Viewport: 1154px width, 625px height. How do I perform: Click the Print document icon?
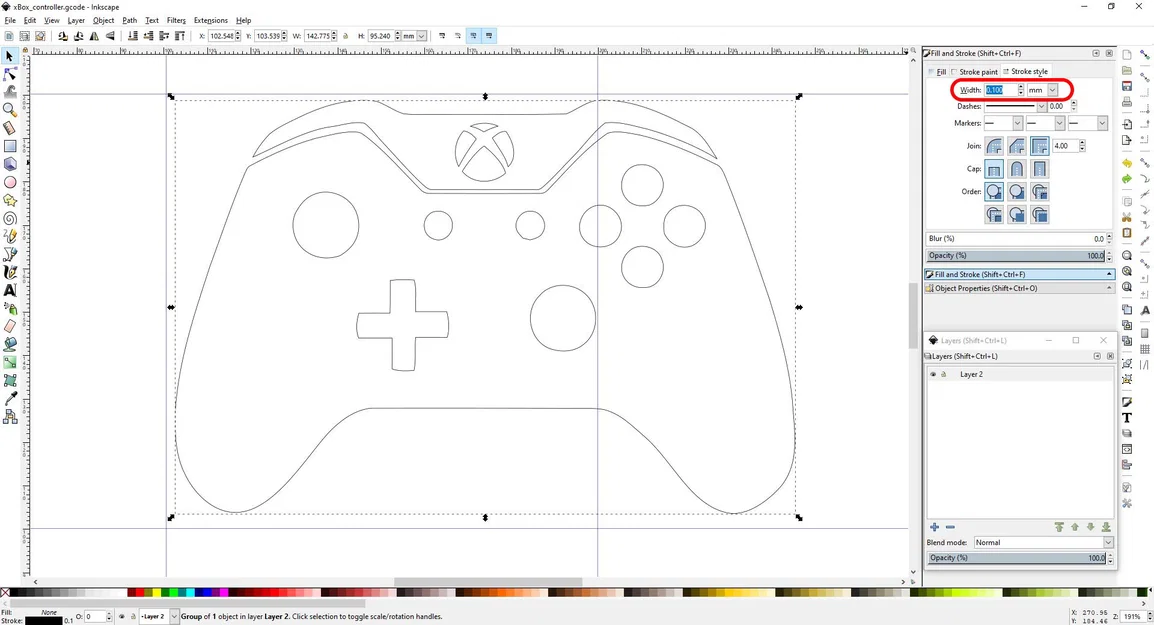pyautogui.click(x=1127, y=102)
